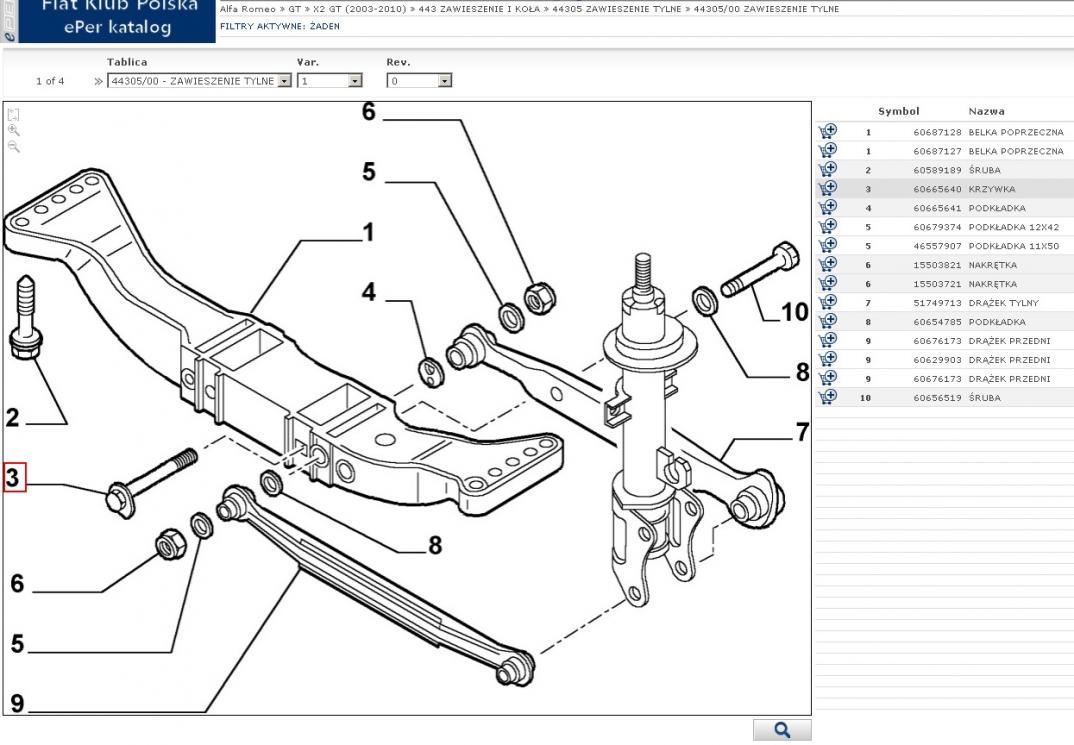Screen dimensions: 1074x745
Task: Click the fit-to-frame icon above zoom controls
Action: point(13,114)
